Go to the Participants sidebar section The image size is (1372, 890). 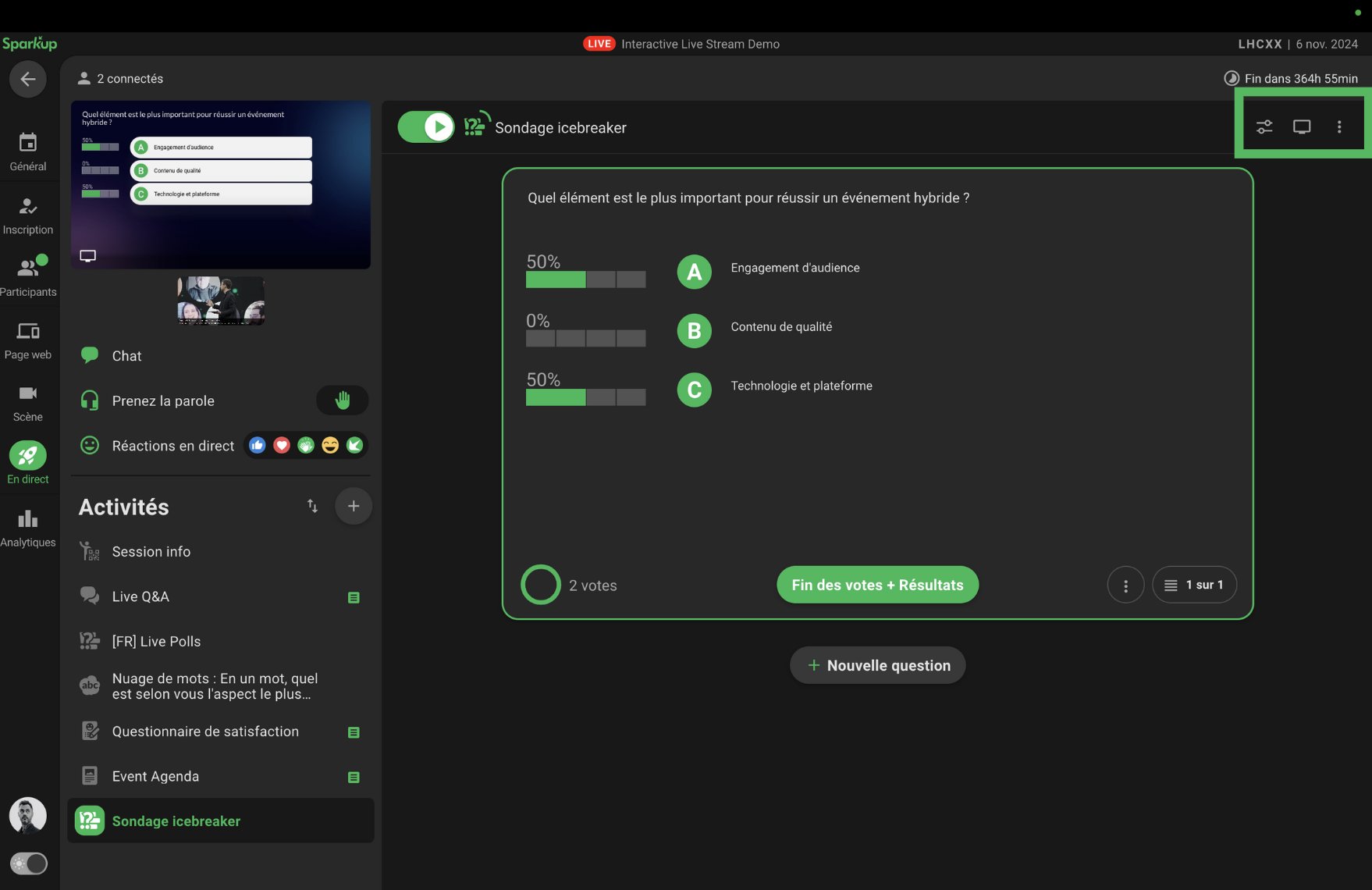(x=28, y=276)
